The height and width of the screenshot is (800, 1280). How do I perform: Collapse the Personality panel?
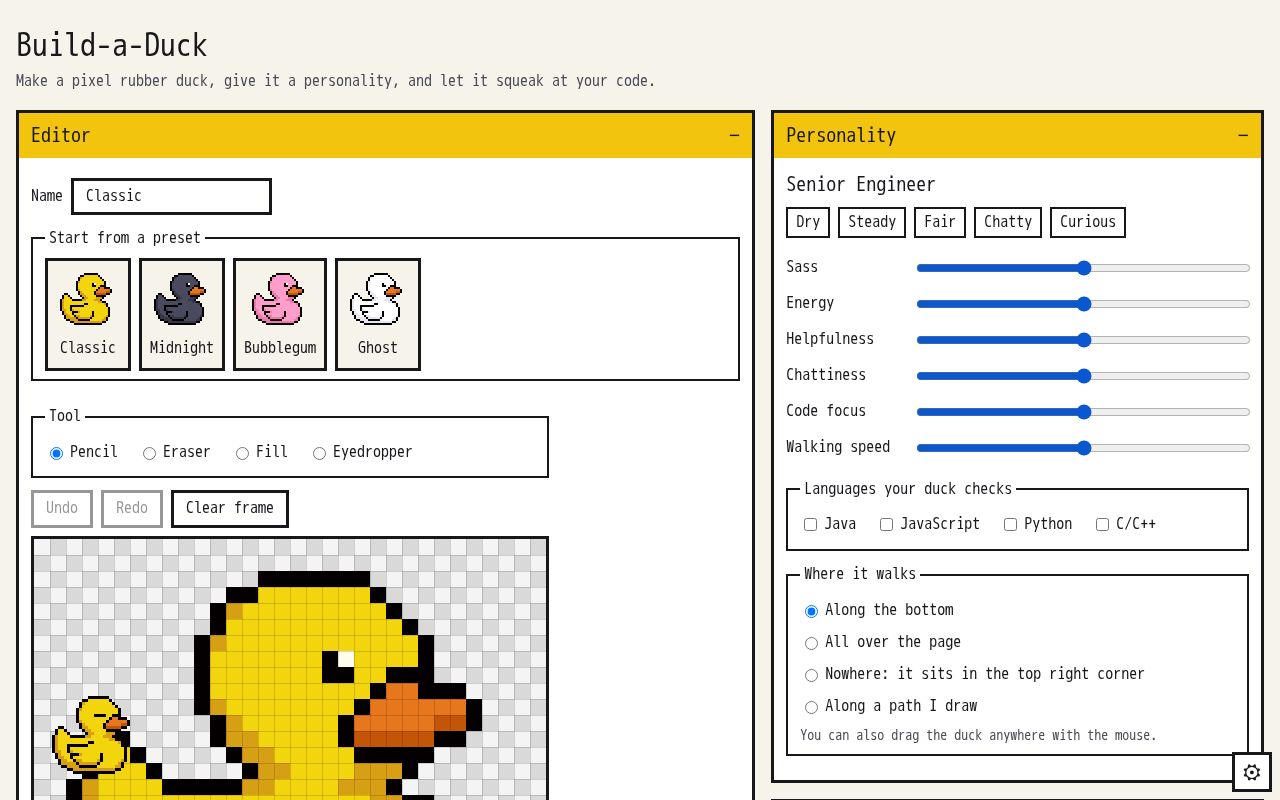(1242, 135)
